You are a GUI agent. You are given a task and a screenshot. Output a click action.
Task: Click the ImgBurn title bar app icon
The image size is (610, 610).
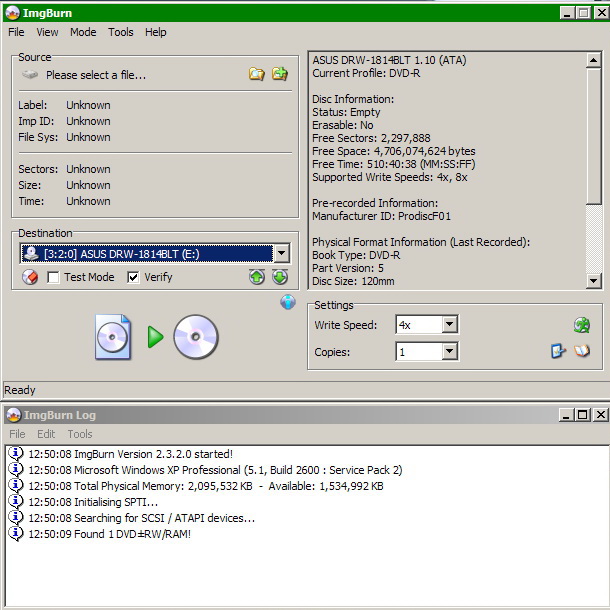(x=13, y=13)
